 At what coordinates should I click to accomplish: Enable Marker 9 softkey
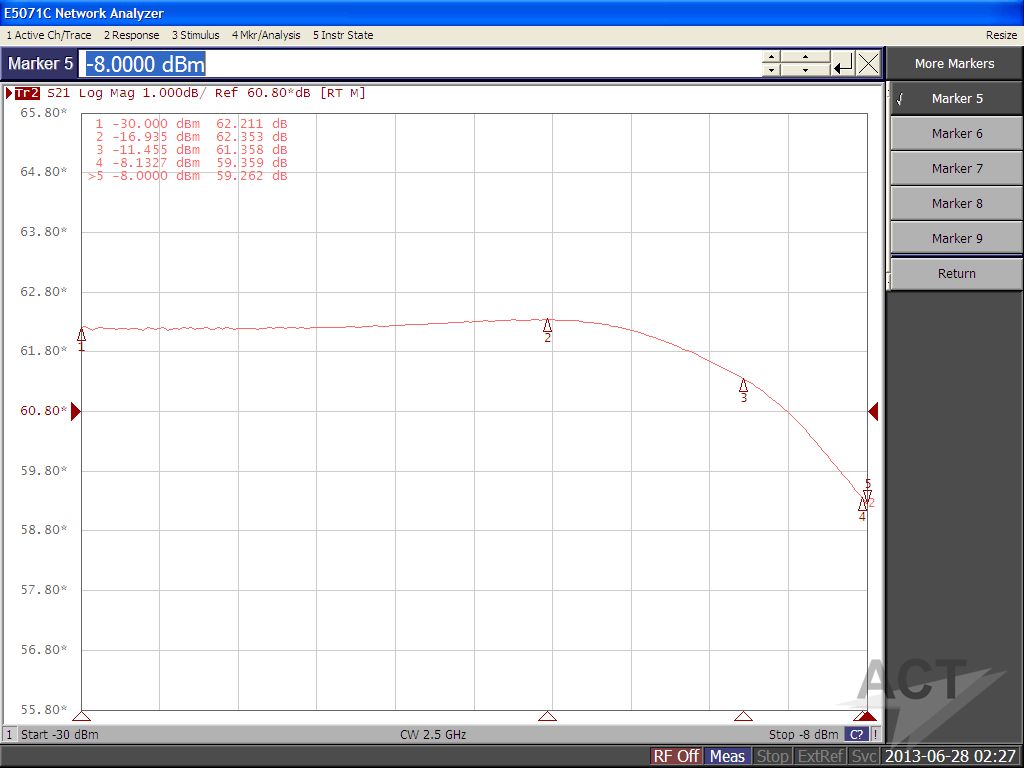pyautogui.click(x=957, y=238)
